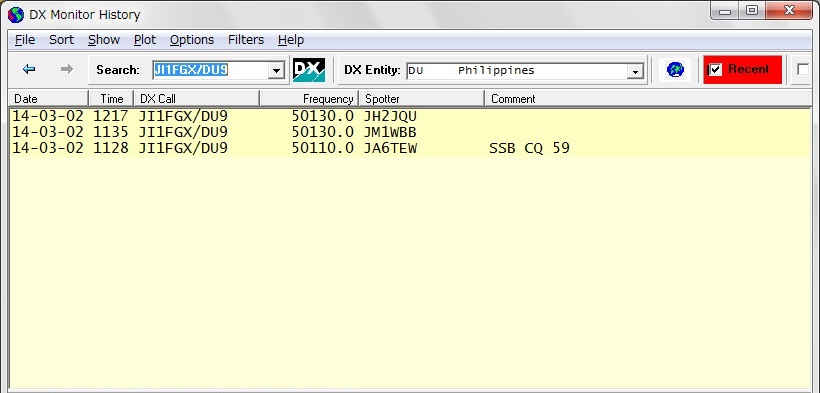Close the DX Monitor History window
Image resolution: width=820 pixels, height=393 pixels.
[790, 10]
